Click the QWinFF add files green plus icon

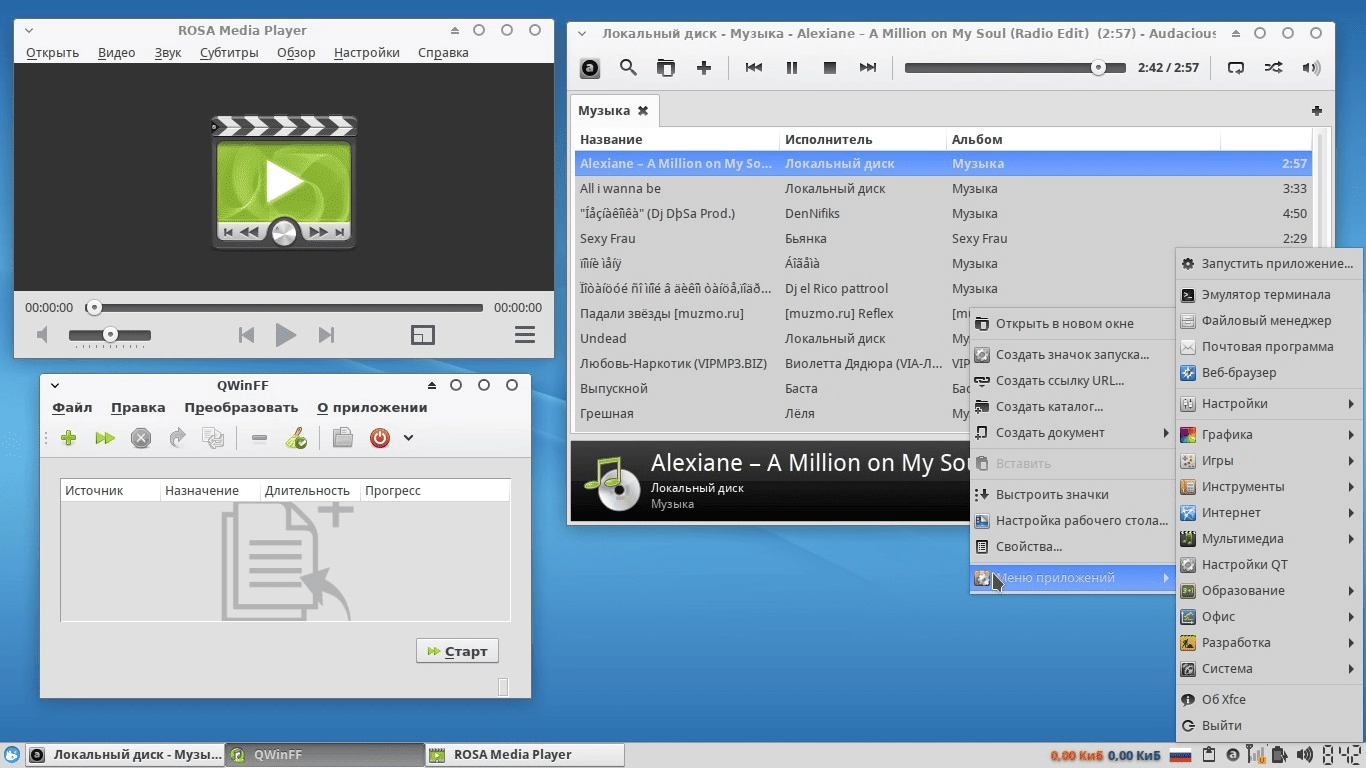point(68,438)
